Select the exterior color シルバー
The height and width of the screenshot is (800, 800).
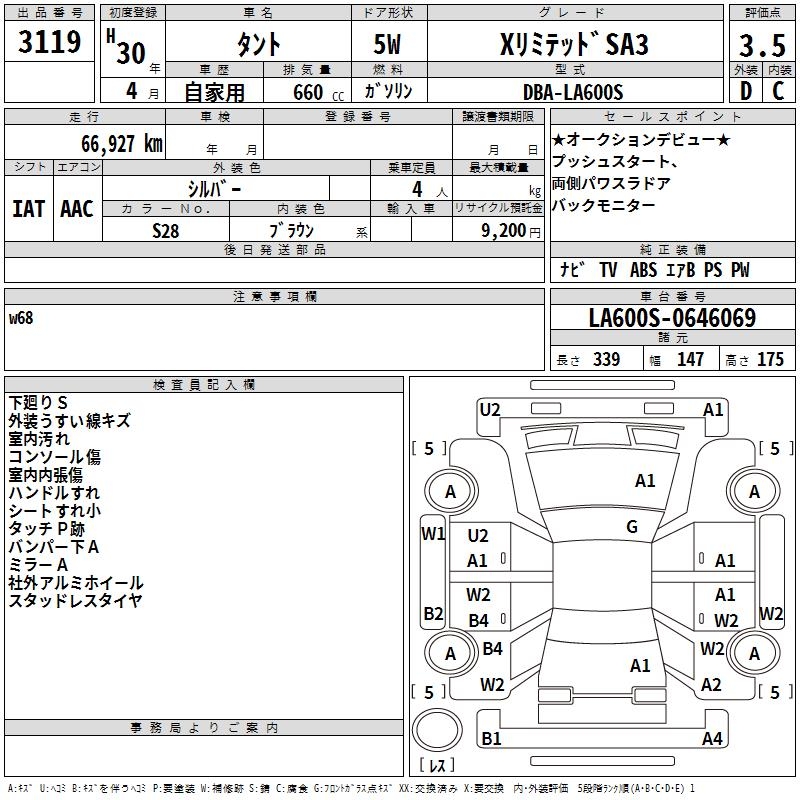tap(214, 189)
